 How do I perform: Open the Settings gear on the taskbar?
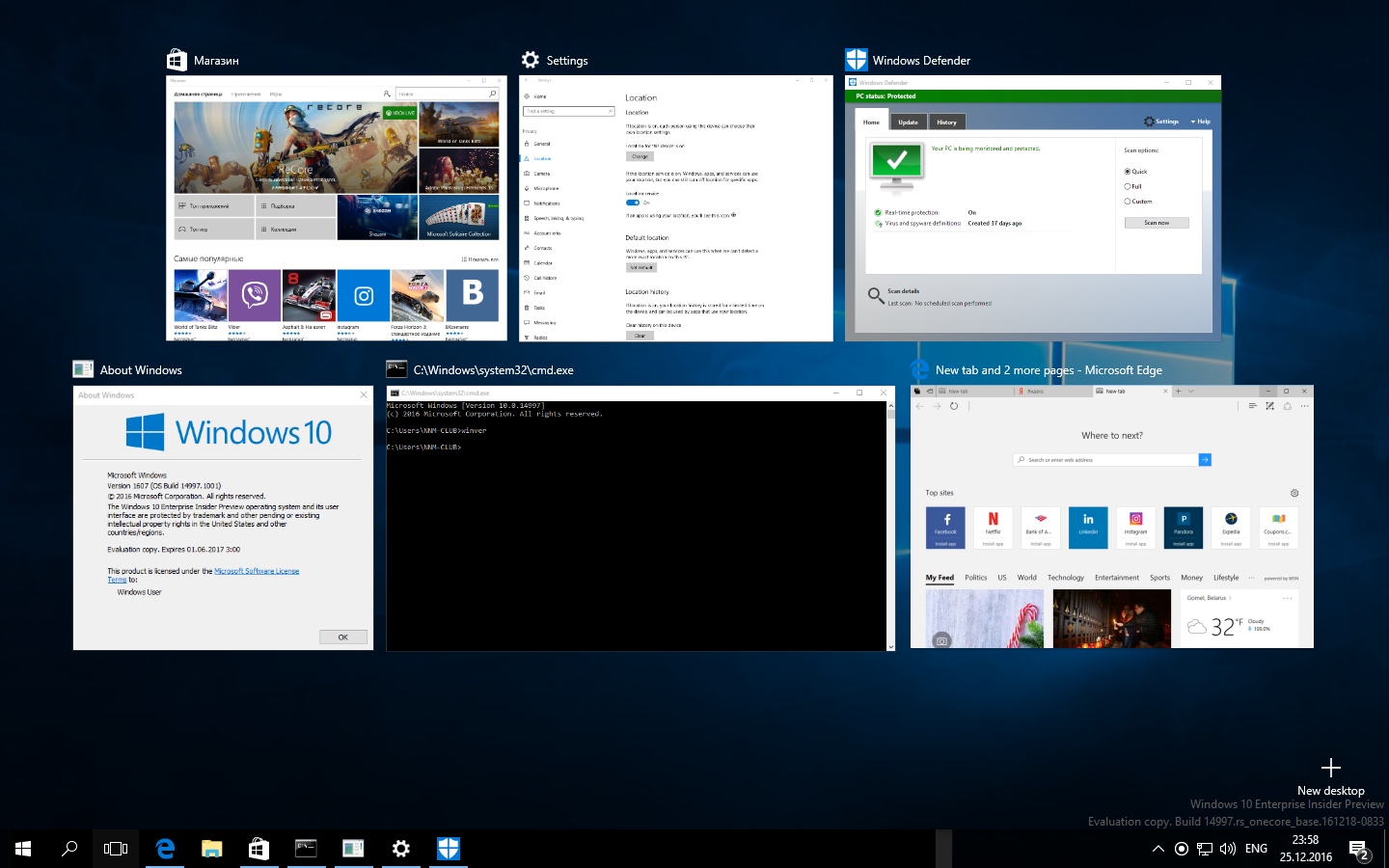[400, 849]
